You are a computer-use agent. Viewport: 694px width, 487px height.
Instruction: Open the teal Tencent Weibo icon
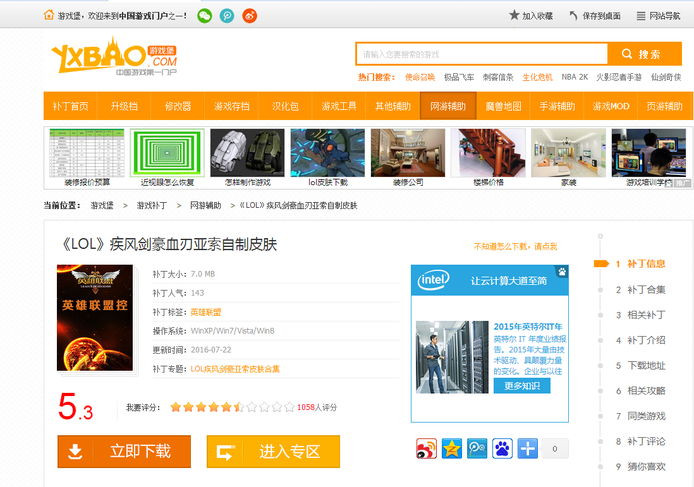(227, 16)
